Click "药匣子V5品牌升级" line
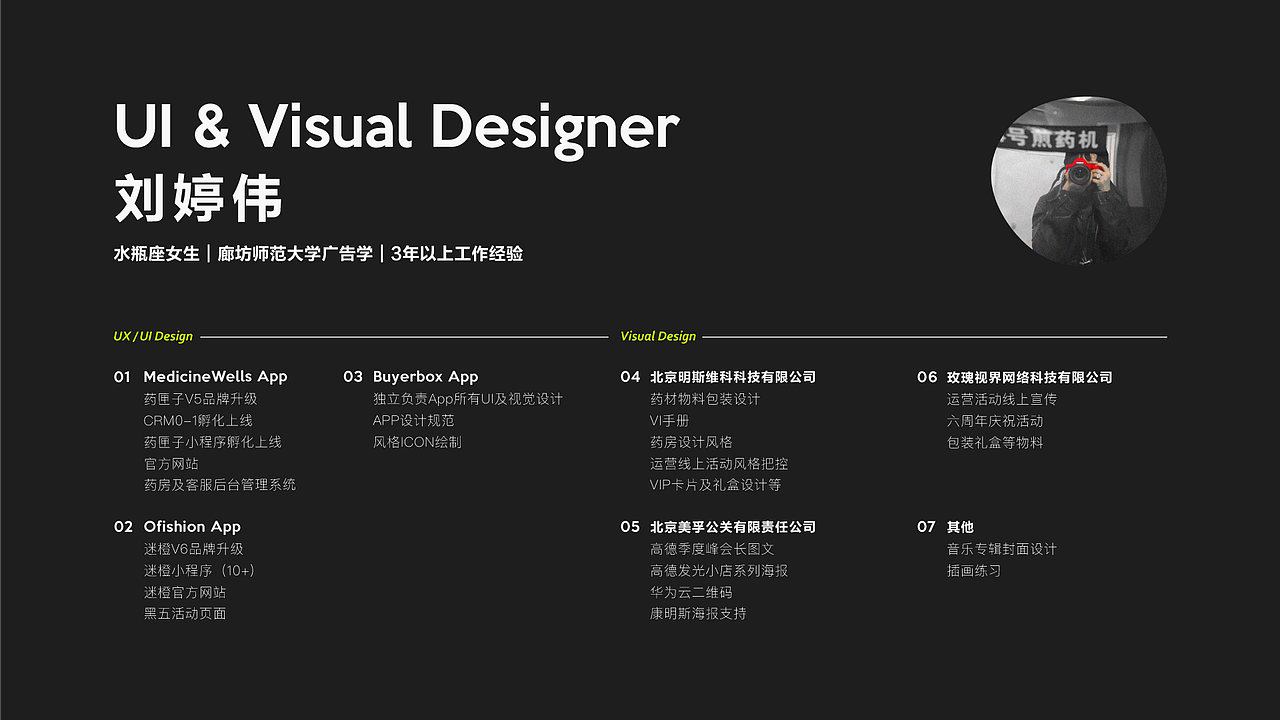 [200, 399]
